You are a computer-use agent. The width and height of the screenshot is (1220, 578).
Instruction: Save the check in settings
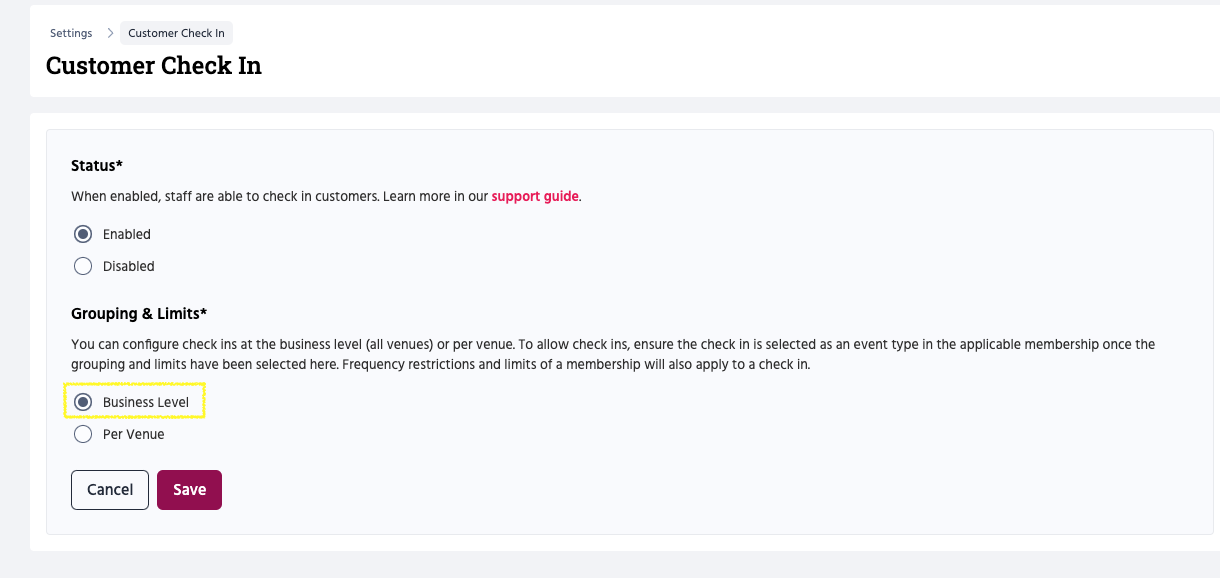(x=189, y=490)
